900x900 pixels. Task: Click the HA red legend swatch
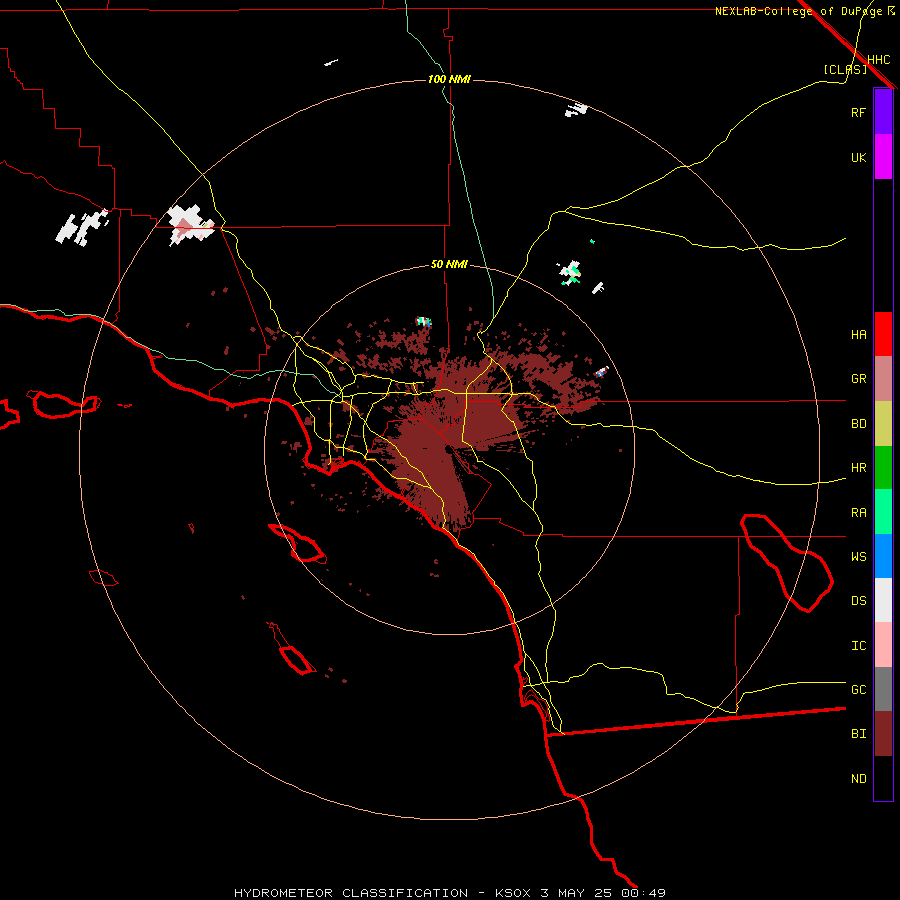click(x=883, y=334)
